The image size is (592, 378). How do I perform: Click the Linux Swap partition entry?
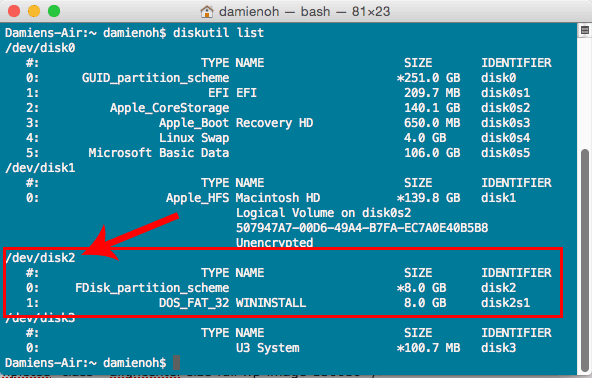(194, 138)
